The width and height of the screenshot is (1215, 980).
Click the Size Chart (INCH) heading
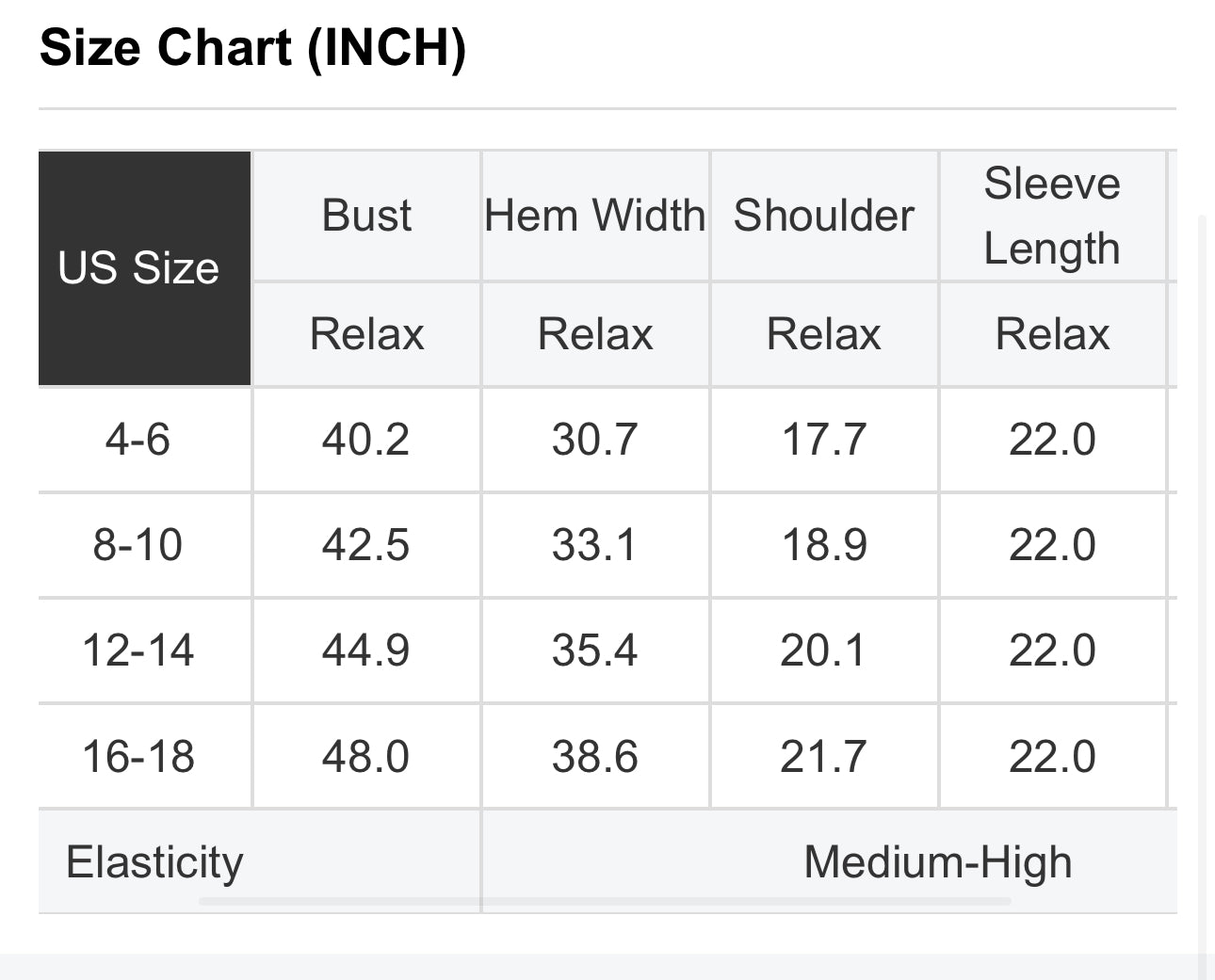pos(253,47)
